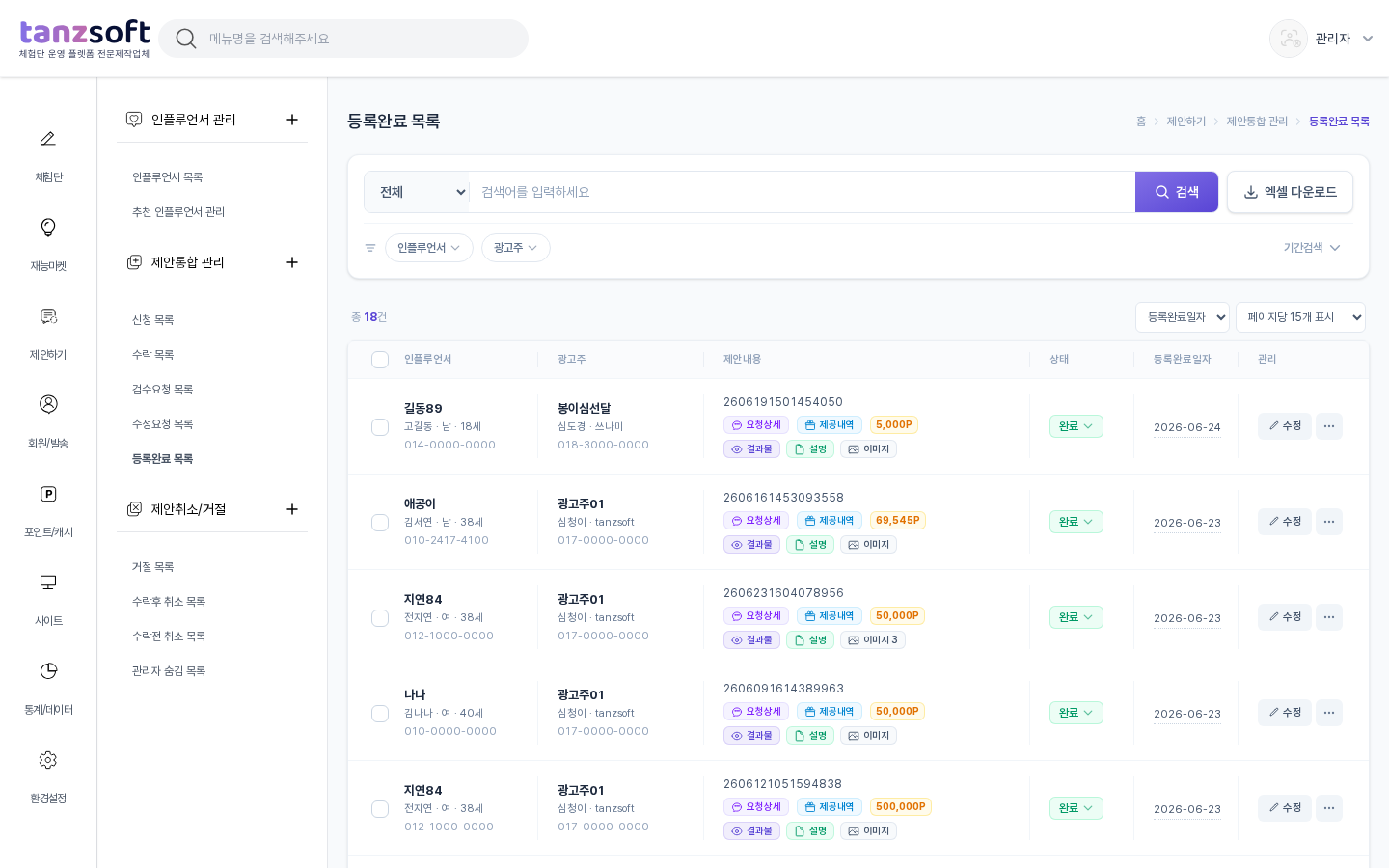Go to 수락 목록 in the side menu
This screenshot has height=868, width=1389.
[153, 355]
